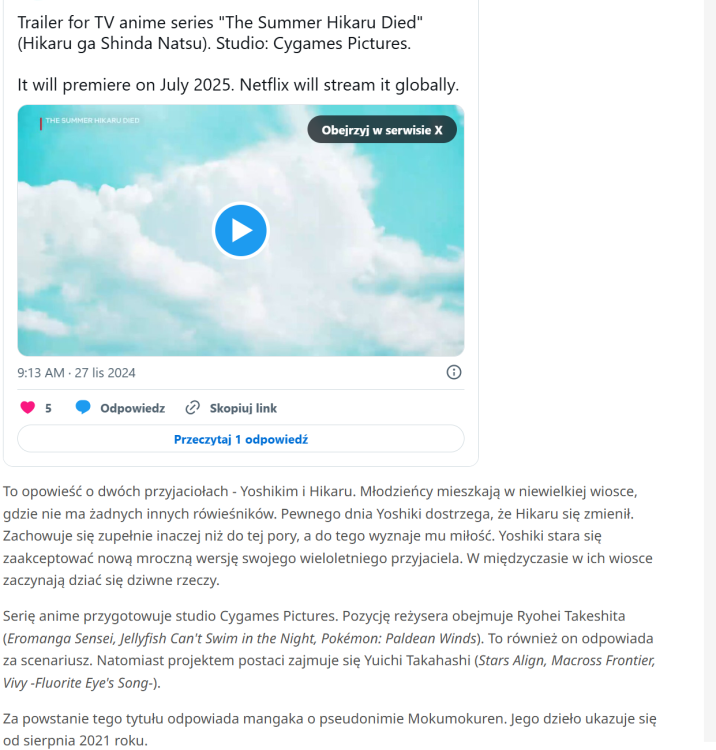
Task: Click the paragraph mentioning mangaka Mokumokuren
Action: pos(330,729)
